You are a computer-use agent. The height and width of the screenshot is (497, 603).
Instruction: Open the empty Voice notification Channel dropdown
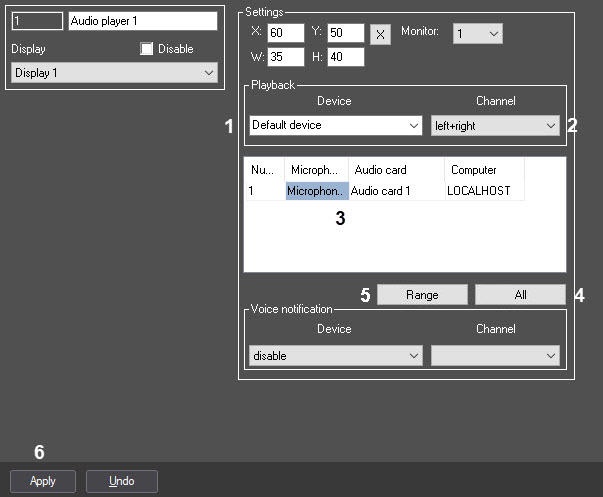(494, 356)
